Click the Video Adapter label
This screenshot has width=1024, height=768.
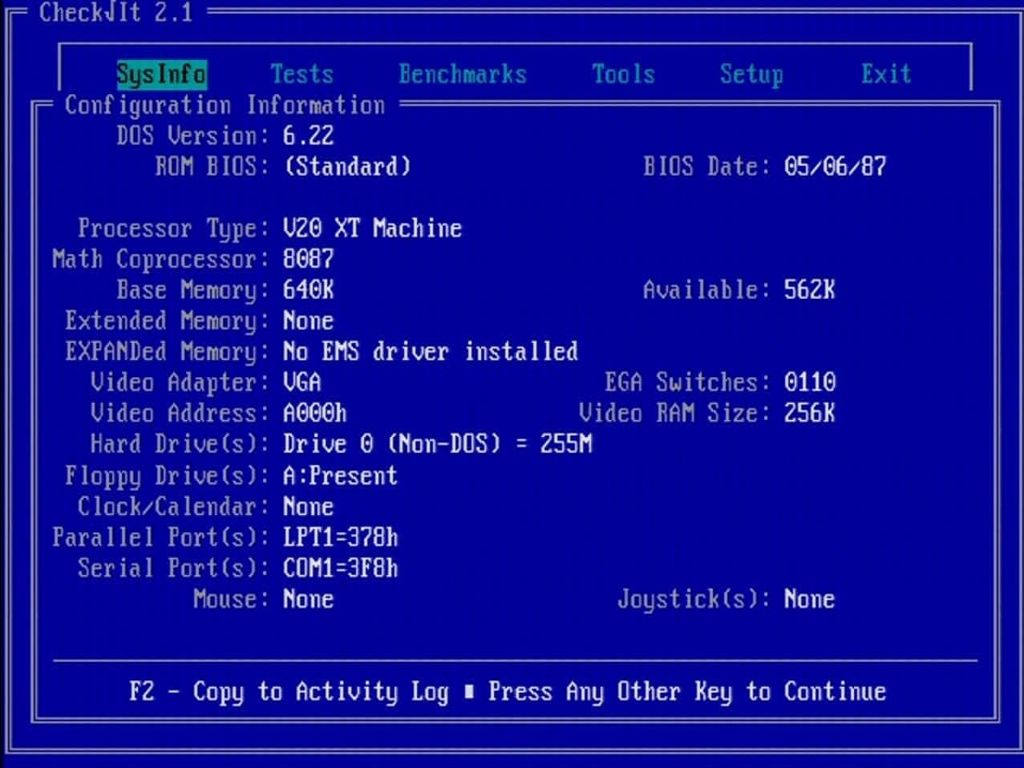(x=180, y=383)
